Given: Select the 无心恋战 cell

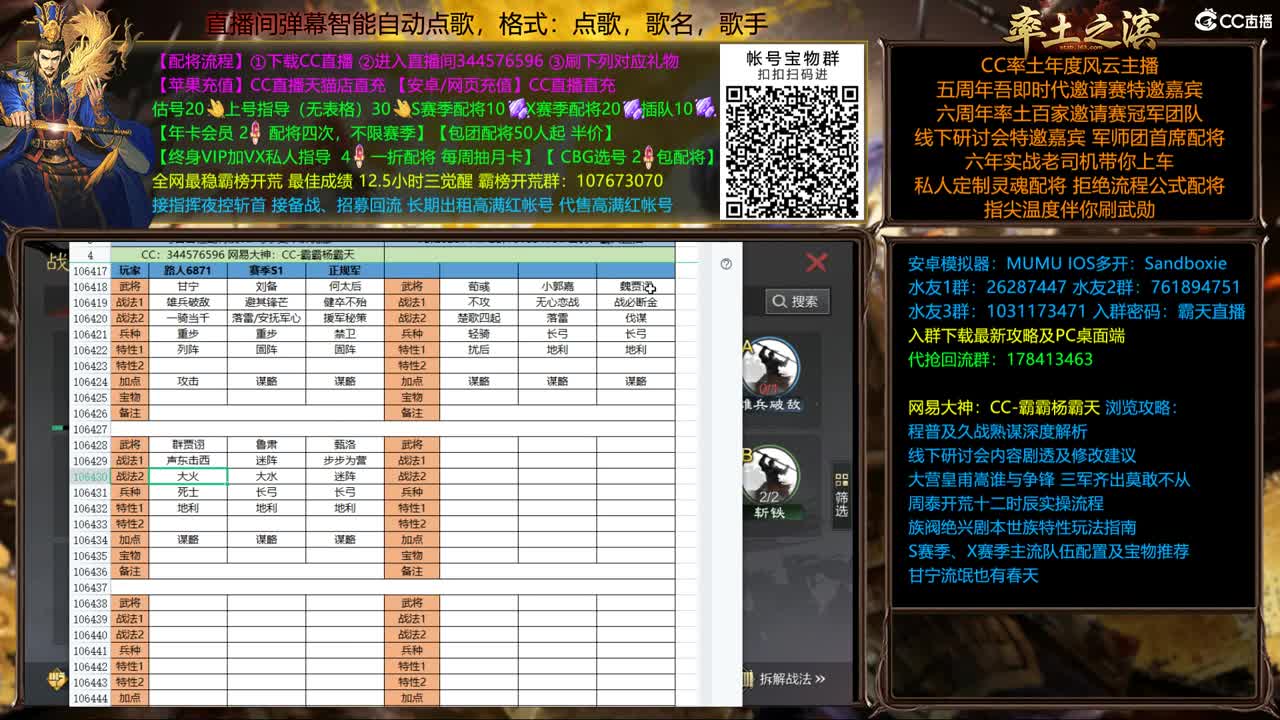Looking at the screenshot, I should (557, 303).
